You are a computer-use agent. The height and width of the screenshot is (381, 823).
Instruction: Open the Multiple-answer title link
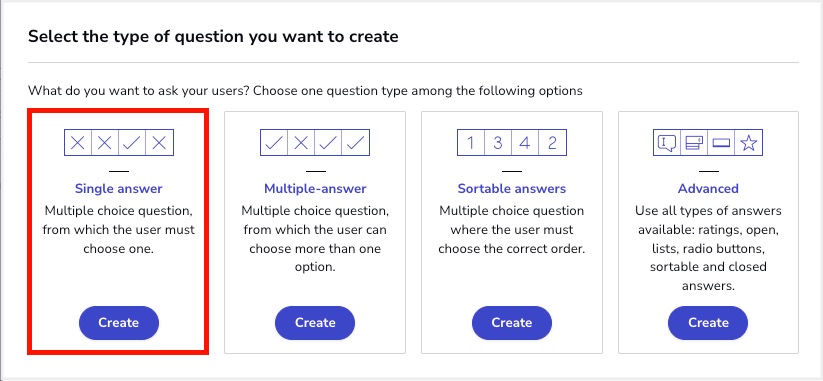(315, 188)
